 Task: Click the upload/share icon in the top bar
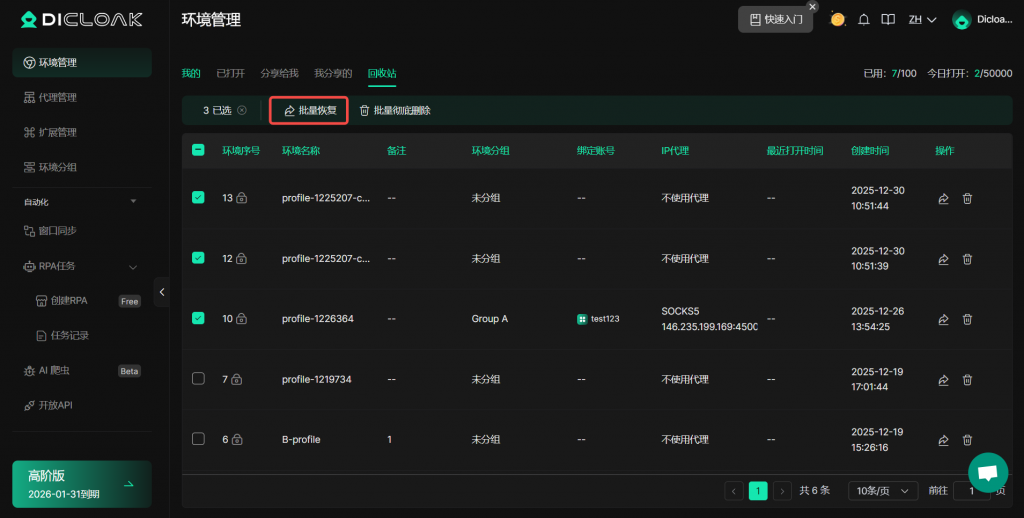point(887,20)
